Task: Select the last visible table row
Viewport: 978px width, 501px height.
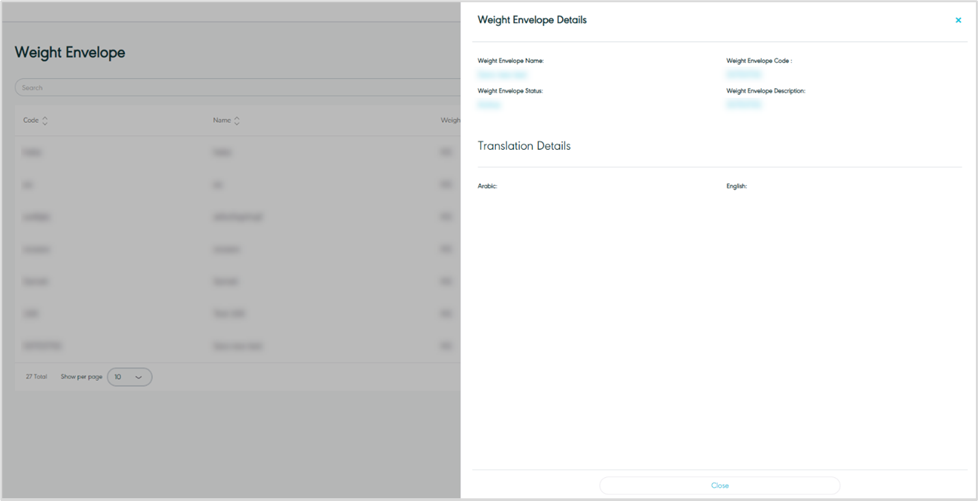Action: [230, 345]
